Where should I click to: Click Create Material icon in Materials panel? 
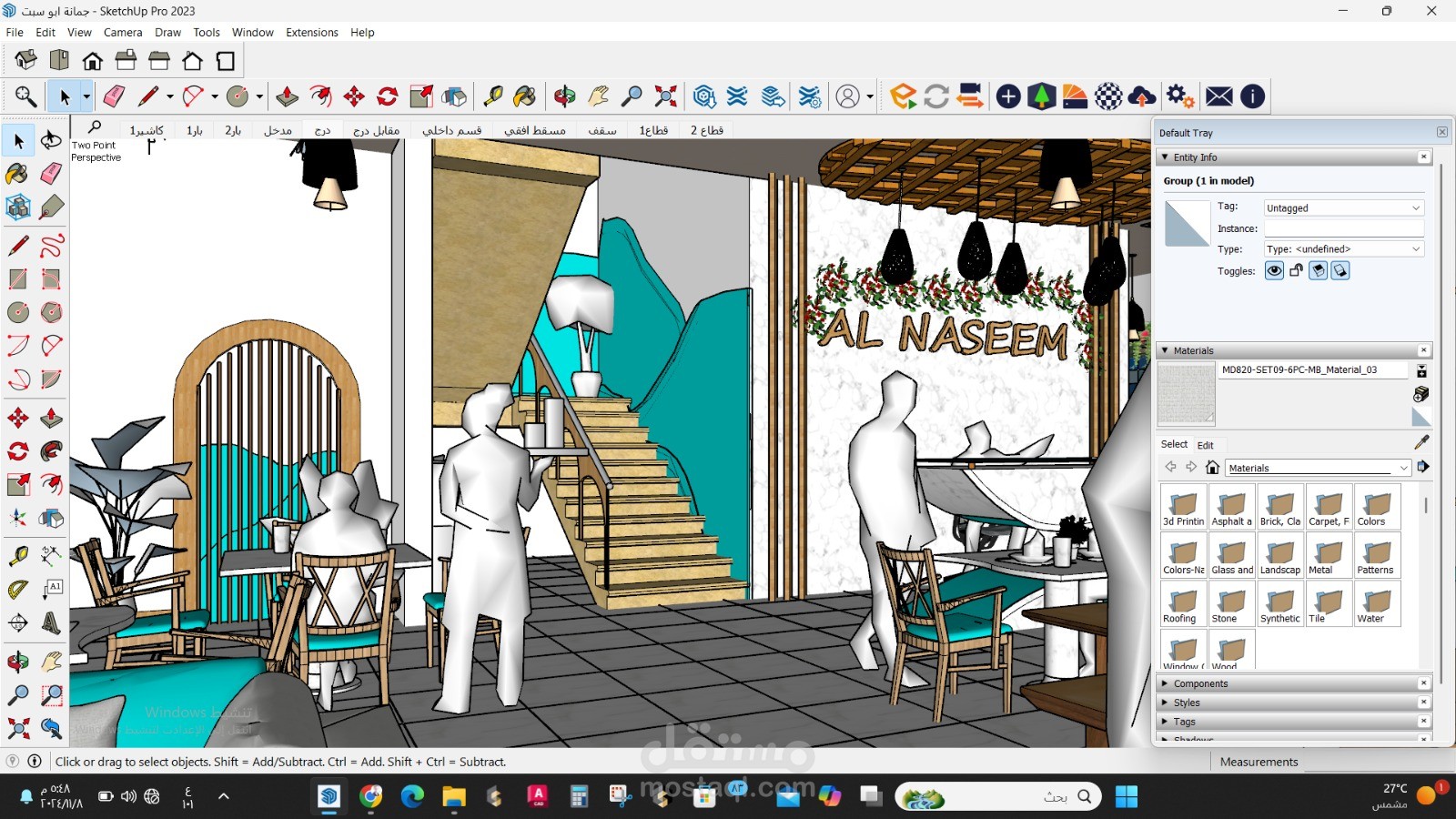1421,394
